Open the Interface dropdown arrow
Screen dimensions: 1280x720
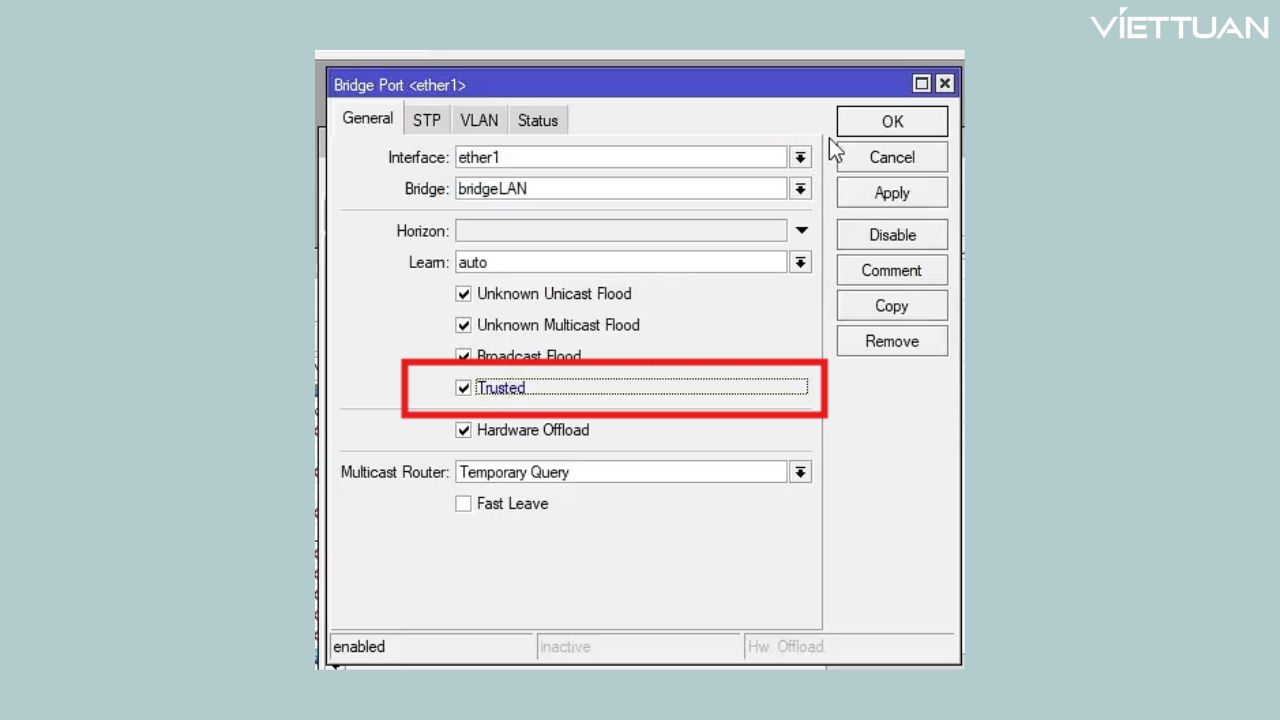tap(800, 158)
